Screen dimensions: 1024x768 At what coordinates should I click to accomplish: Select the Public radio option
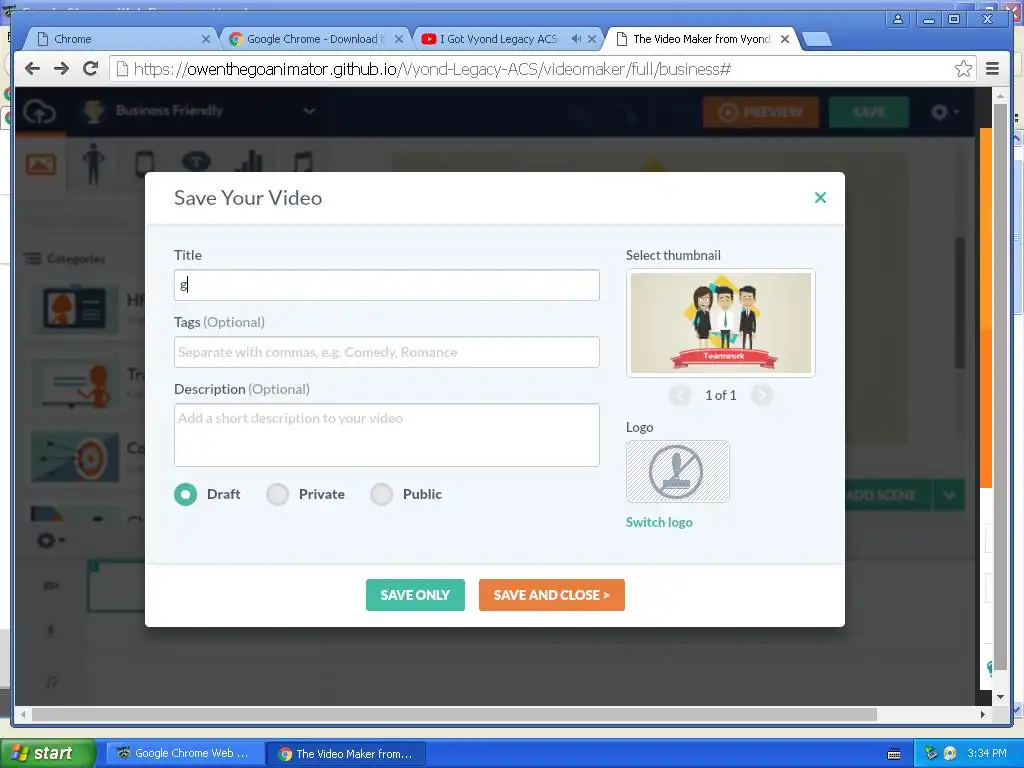click(381, 494)
